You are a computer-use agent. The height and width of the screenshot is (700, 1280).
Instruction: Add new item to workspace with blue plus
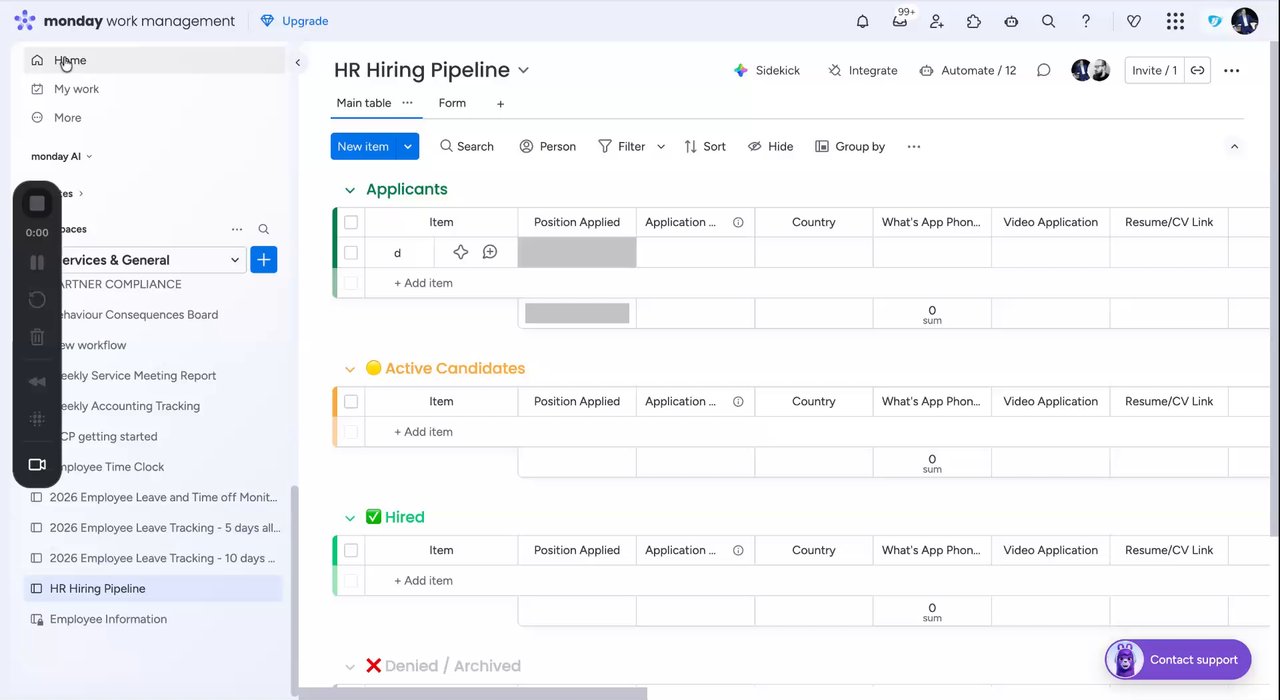coord(263,260)
